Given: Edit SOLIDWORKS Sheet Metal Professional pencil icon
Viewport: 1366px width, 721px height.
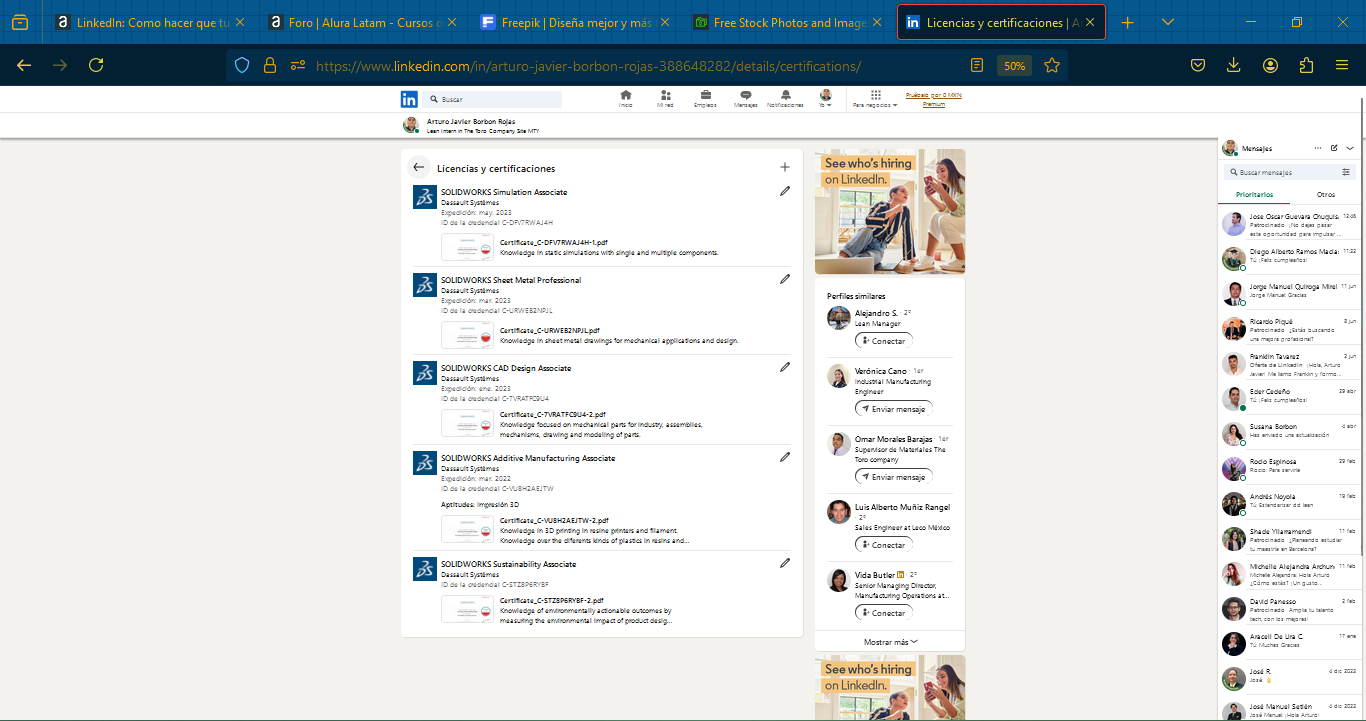Looking at the screenshot, I should [785, 279].
